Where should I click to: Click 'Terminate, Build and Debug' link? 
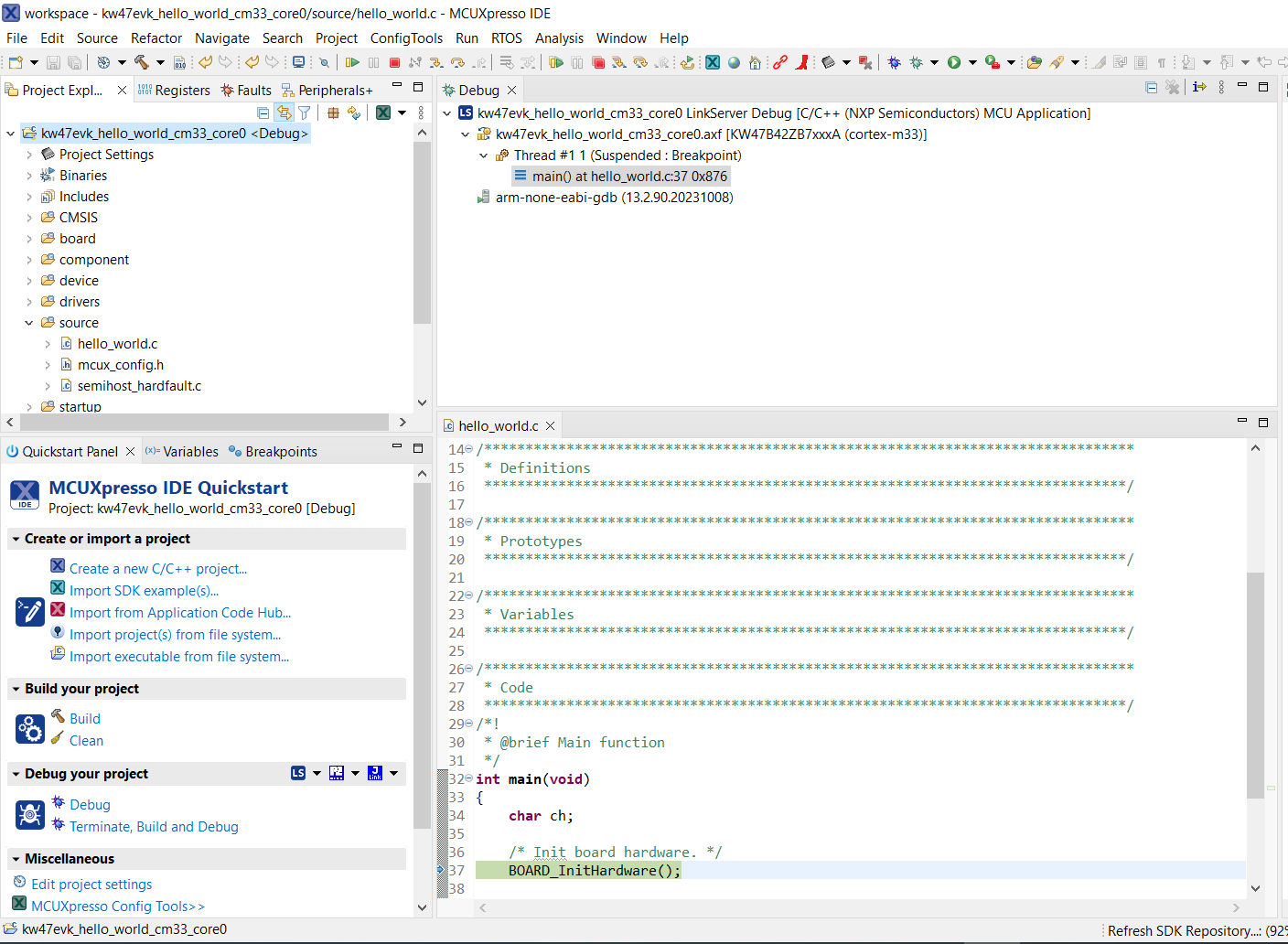(154, 827)
